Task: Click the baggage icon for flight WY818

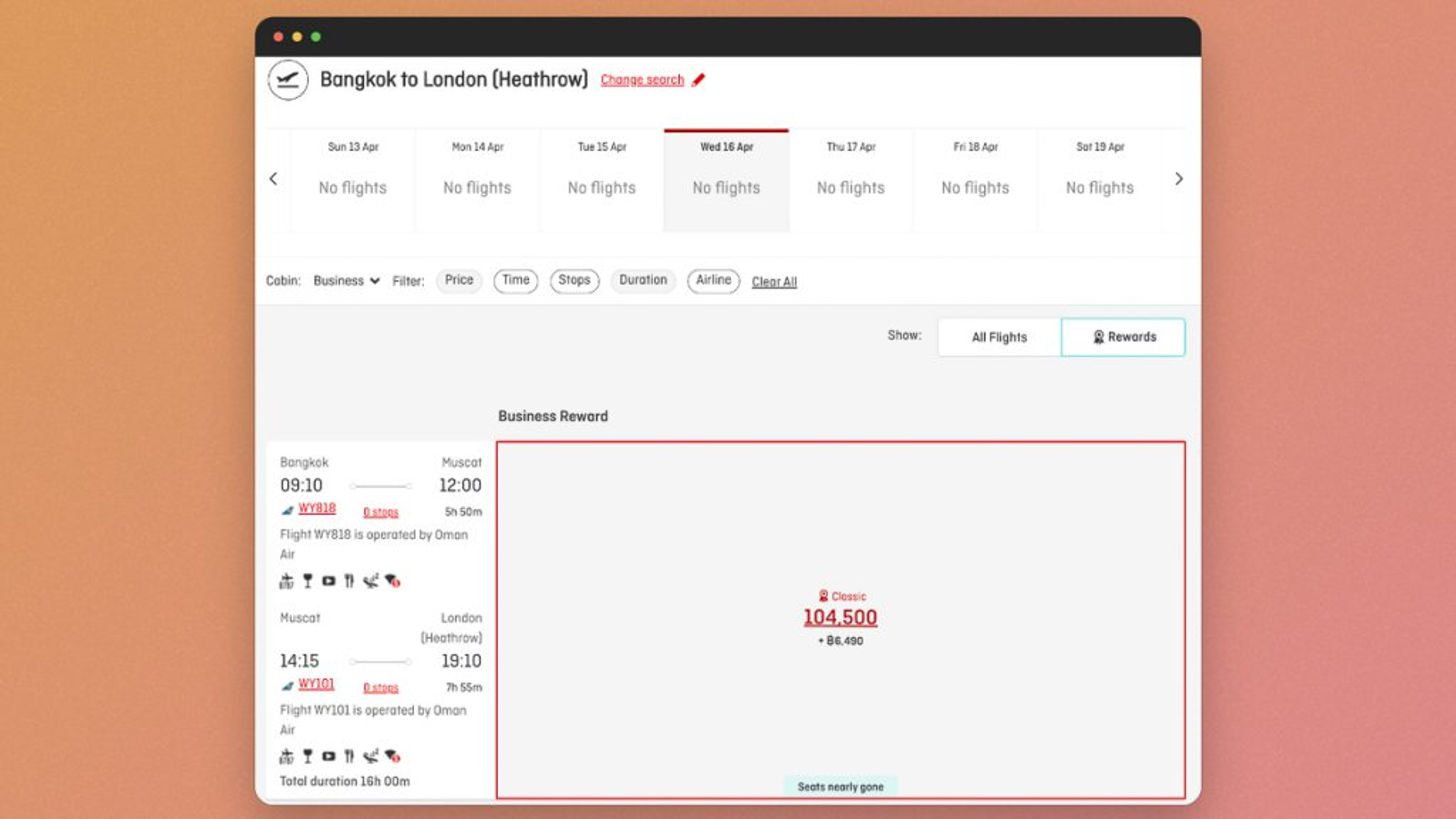Action: pos(287,581)
